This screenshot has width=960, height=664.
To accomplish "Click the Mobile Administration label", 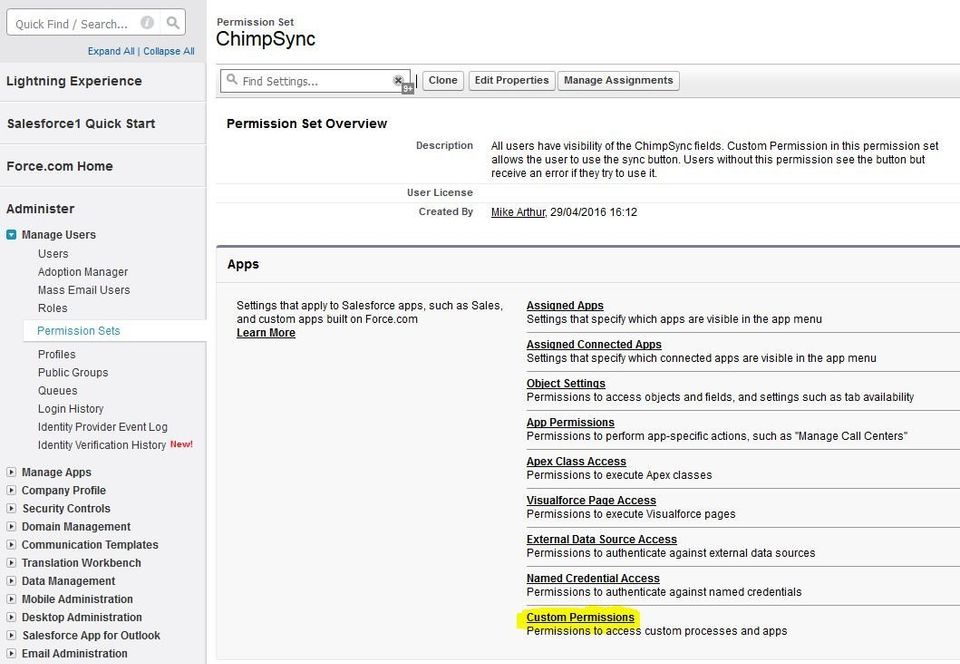I will coord(77,599).
